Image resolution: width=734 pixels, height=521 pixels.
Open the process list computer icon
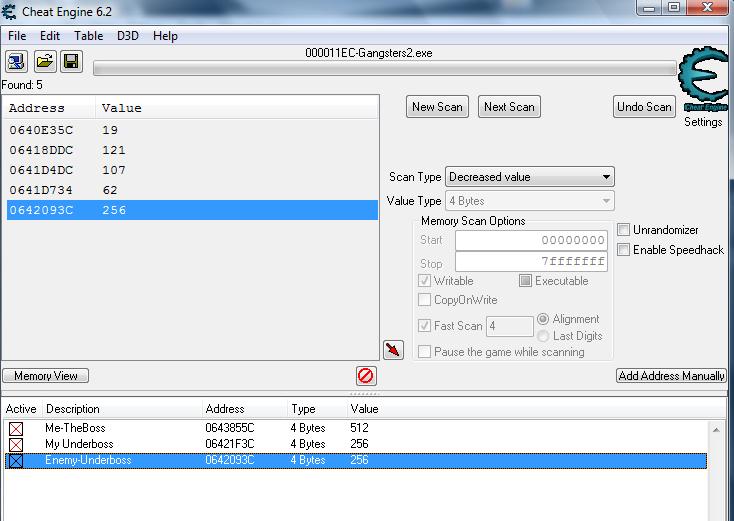16,61
